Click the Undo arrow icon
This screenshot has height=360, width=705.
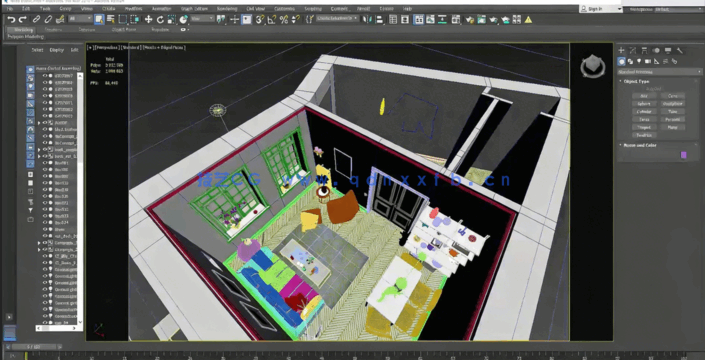point(11,19)
